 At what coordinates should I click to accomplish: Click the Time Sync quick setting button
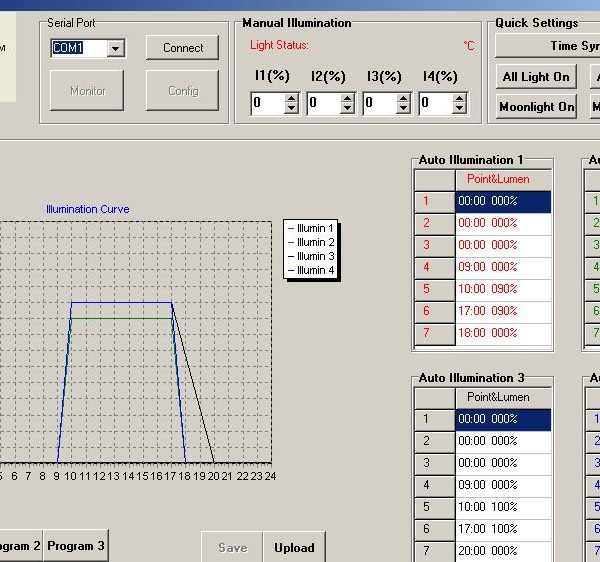[548, 46]
